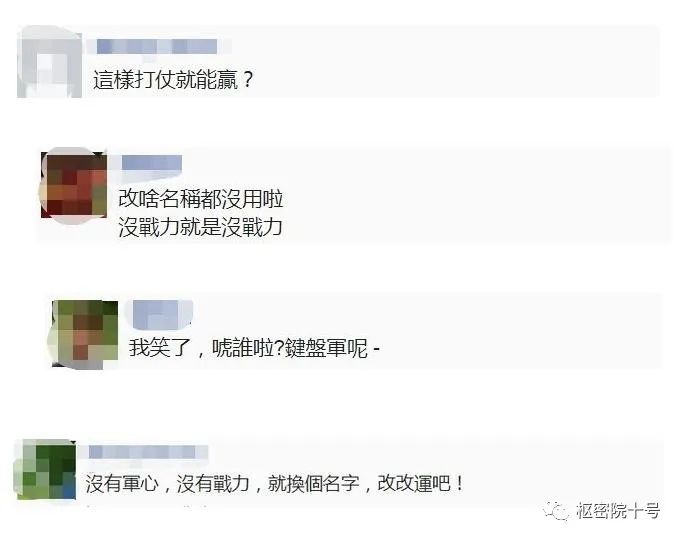Open blurred username above 改啥名稱都沒用啦

click(x=152, y=163)
